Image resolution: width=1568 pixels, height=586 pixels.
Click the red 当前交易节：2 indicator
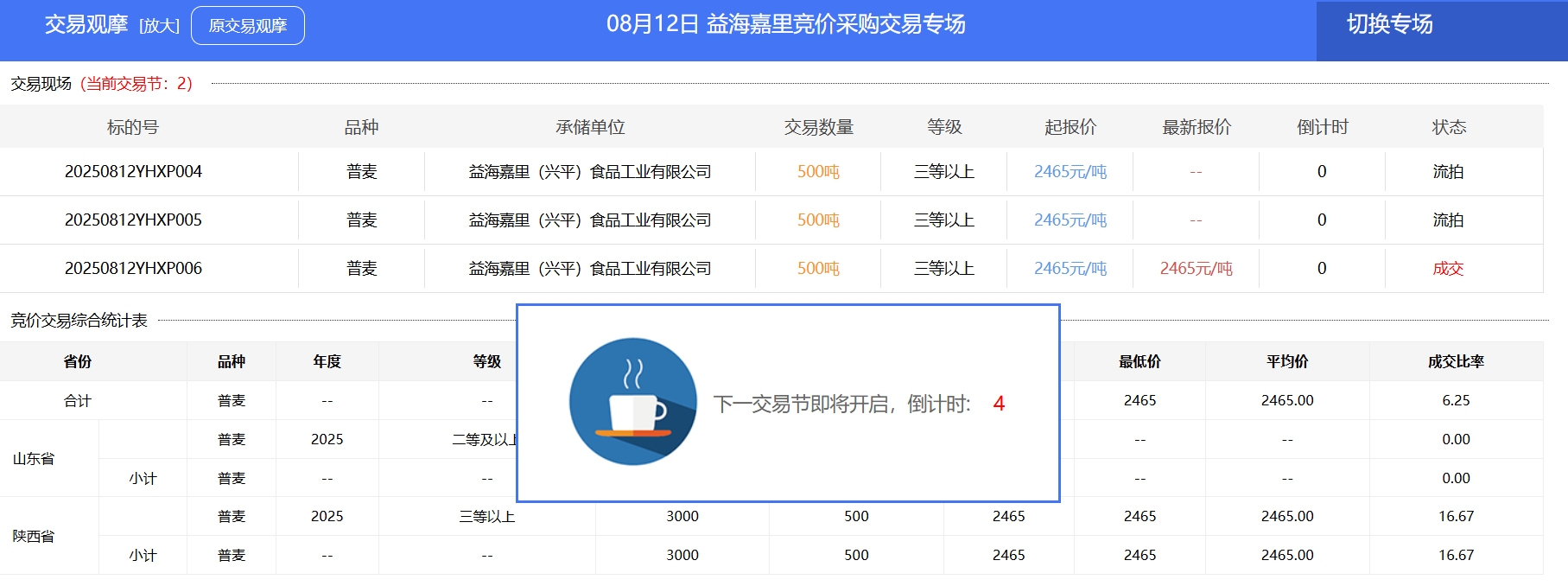click(136, 84)
